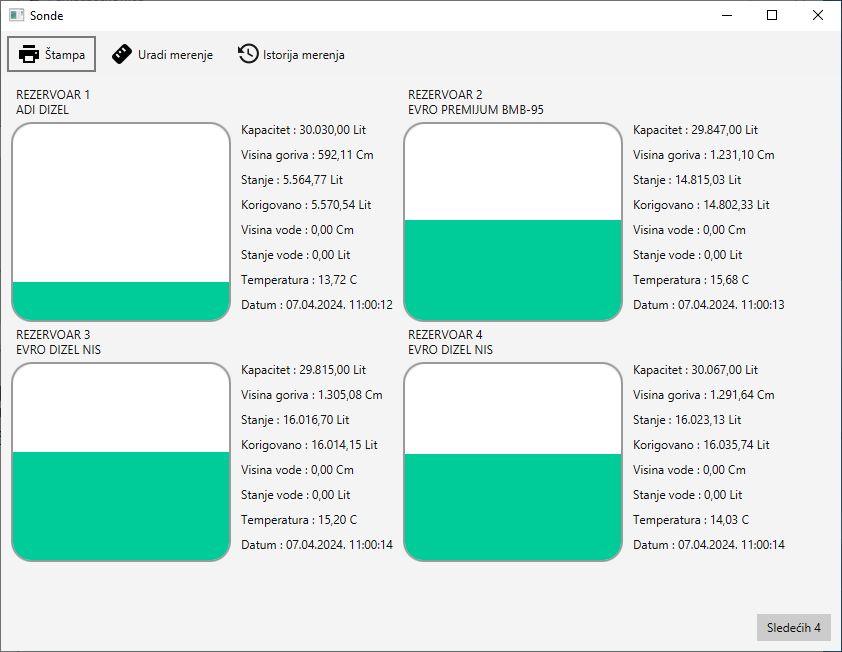The image size is (842, 652).
Task: Click the Štampa button label
Action: point(65,55)
